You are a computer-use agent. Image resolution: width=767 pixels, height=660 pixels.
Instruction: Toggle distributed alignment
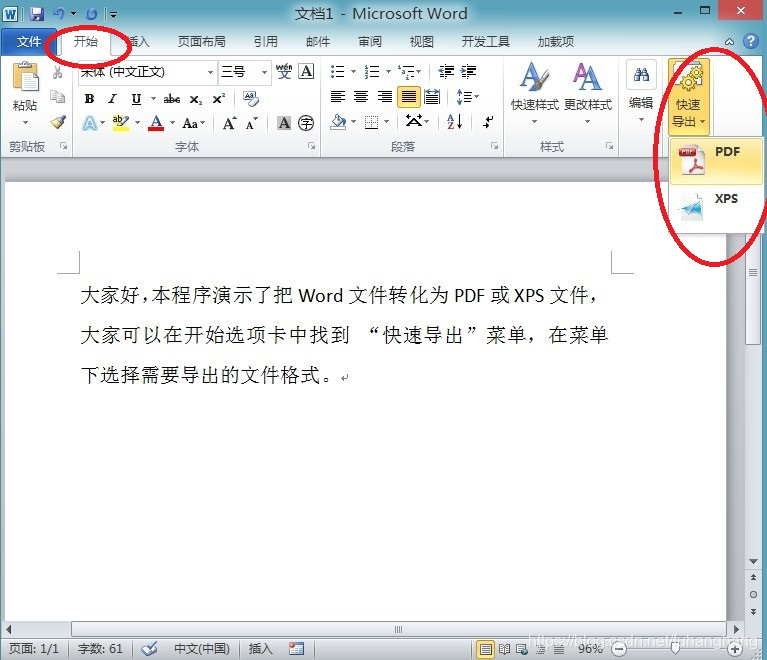[432, 96]
